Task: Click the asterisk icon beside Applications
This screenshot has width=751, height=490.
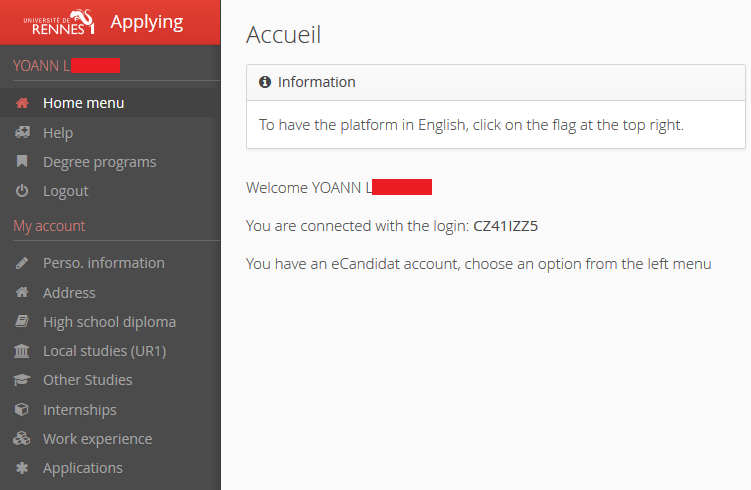Action: click(x=22, y=468)
